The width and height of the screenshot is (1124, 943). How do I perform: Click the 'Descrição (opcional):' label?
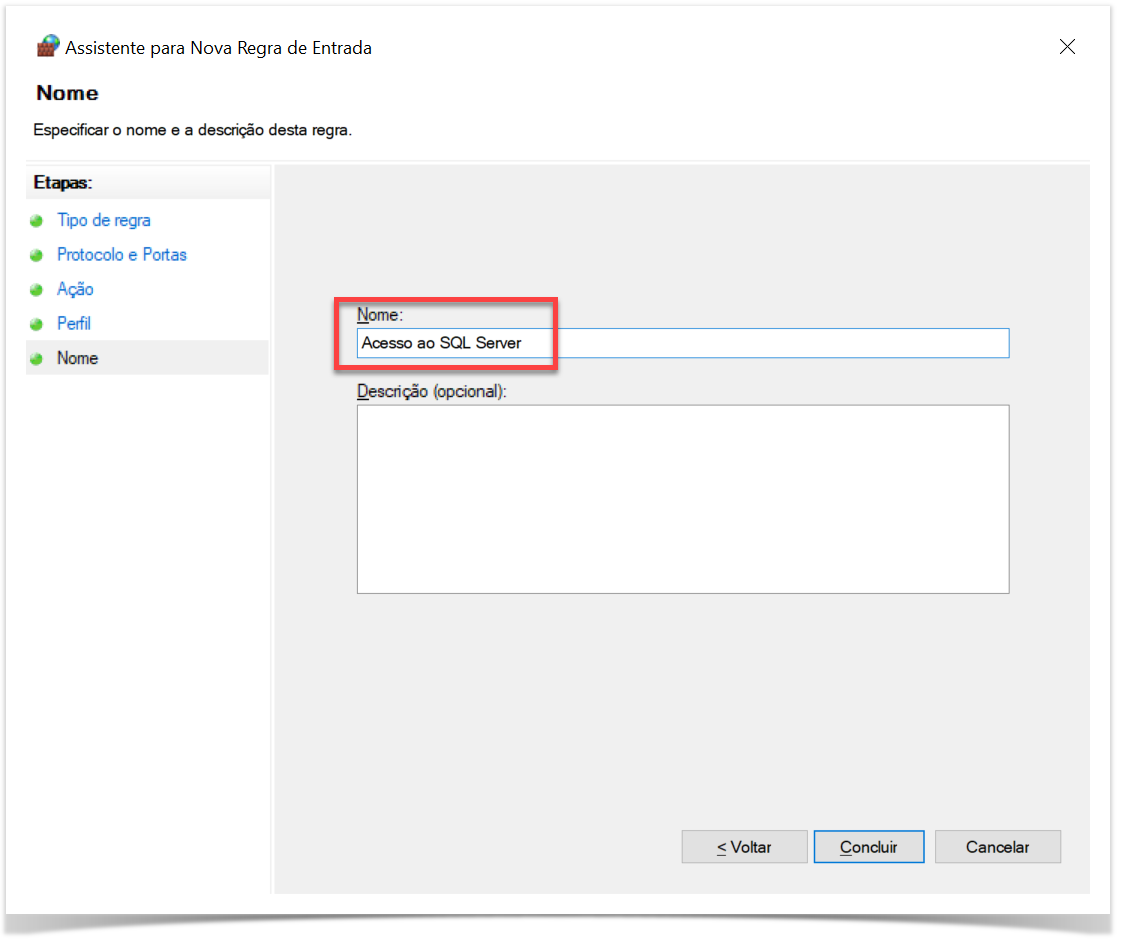pos(432,391)
